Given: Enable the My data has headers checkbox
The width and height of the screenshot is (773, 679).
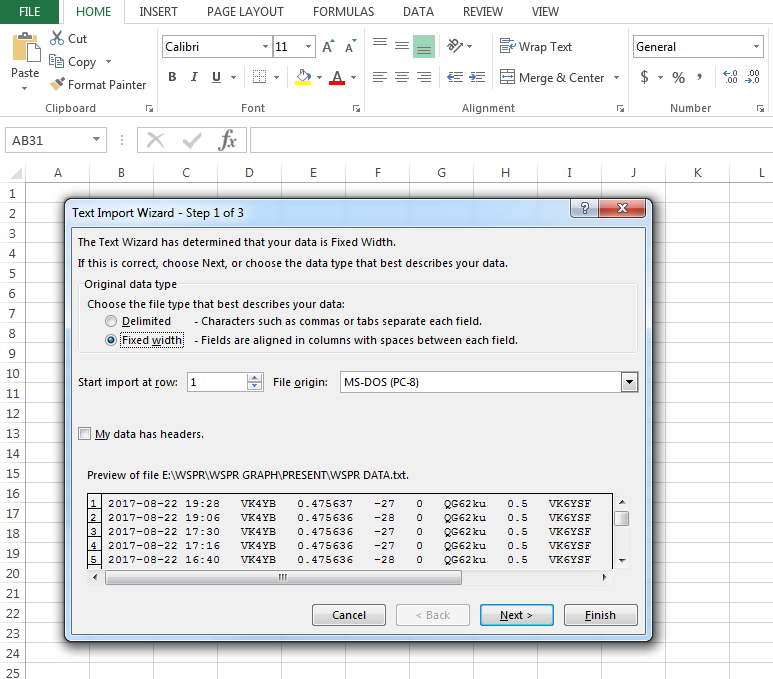Looking at the screenshot, I should pos(85,434).
